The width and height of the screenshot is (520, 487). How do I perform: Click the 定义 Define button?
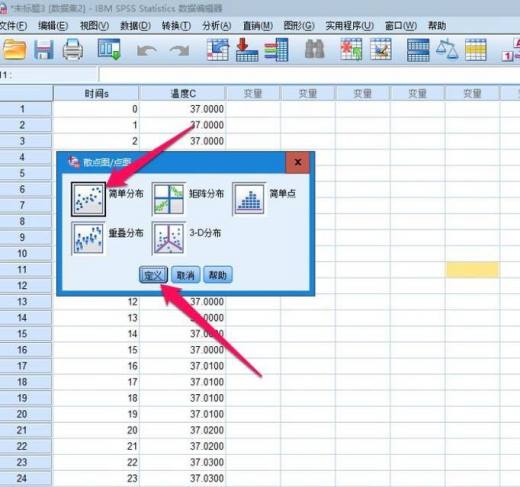click(153, 275)
